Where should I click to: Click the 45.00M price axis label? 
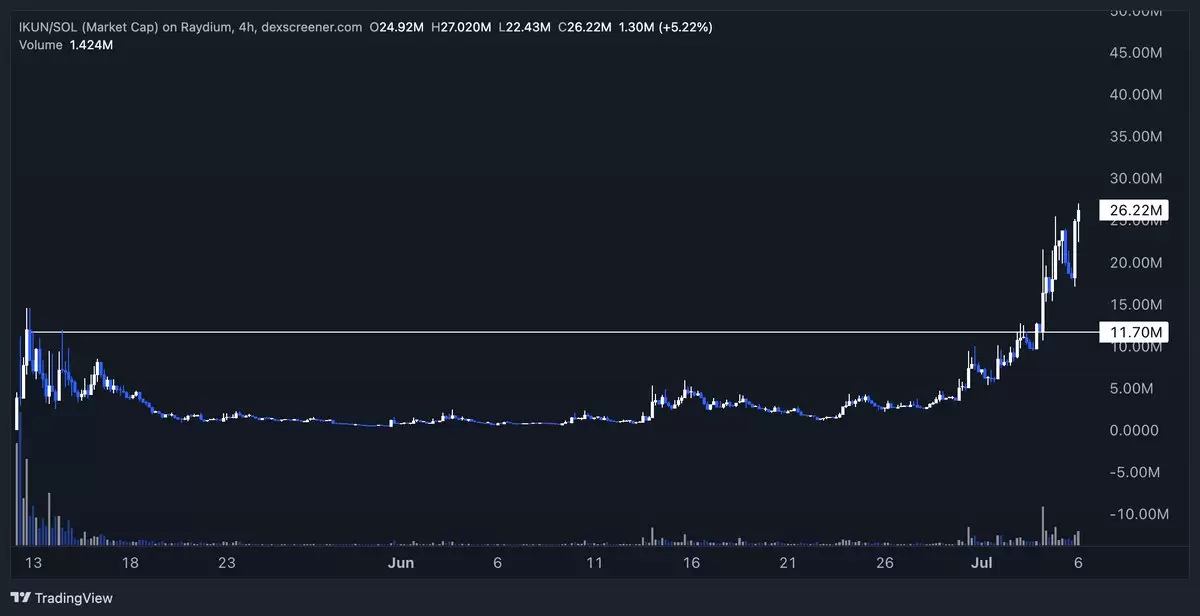1138,52
